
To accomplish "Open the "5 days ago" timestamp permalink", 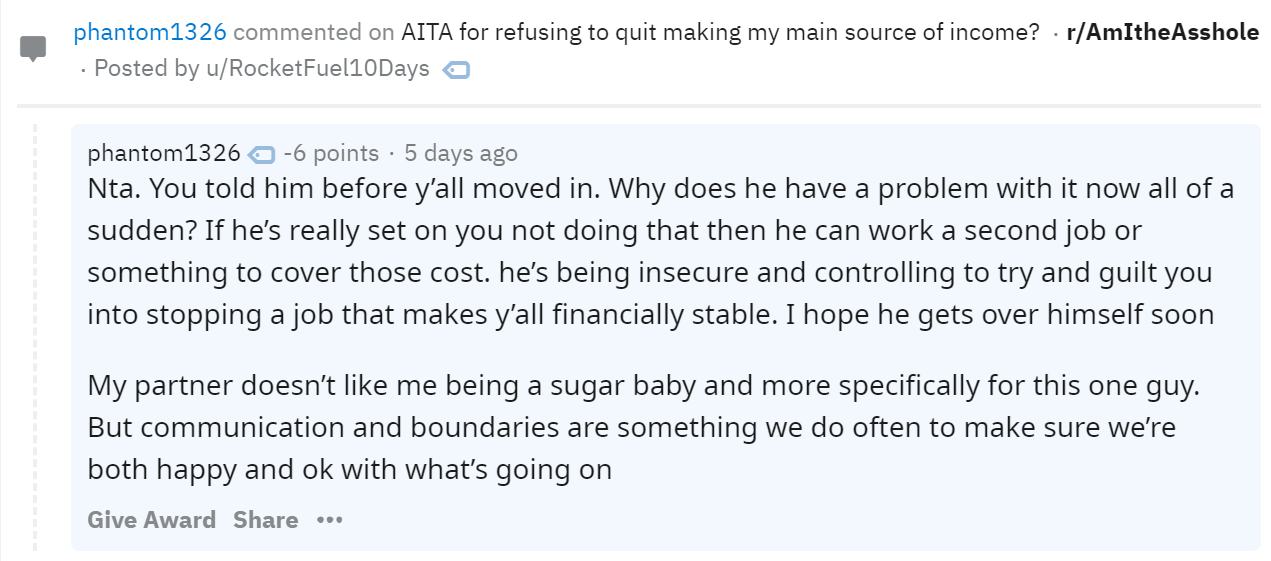I will (460, 153).
